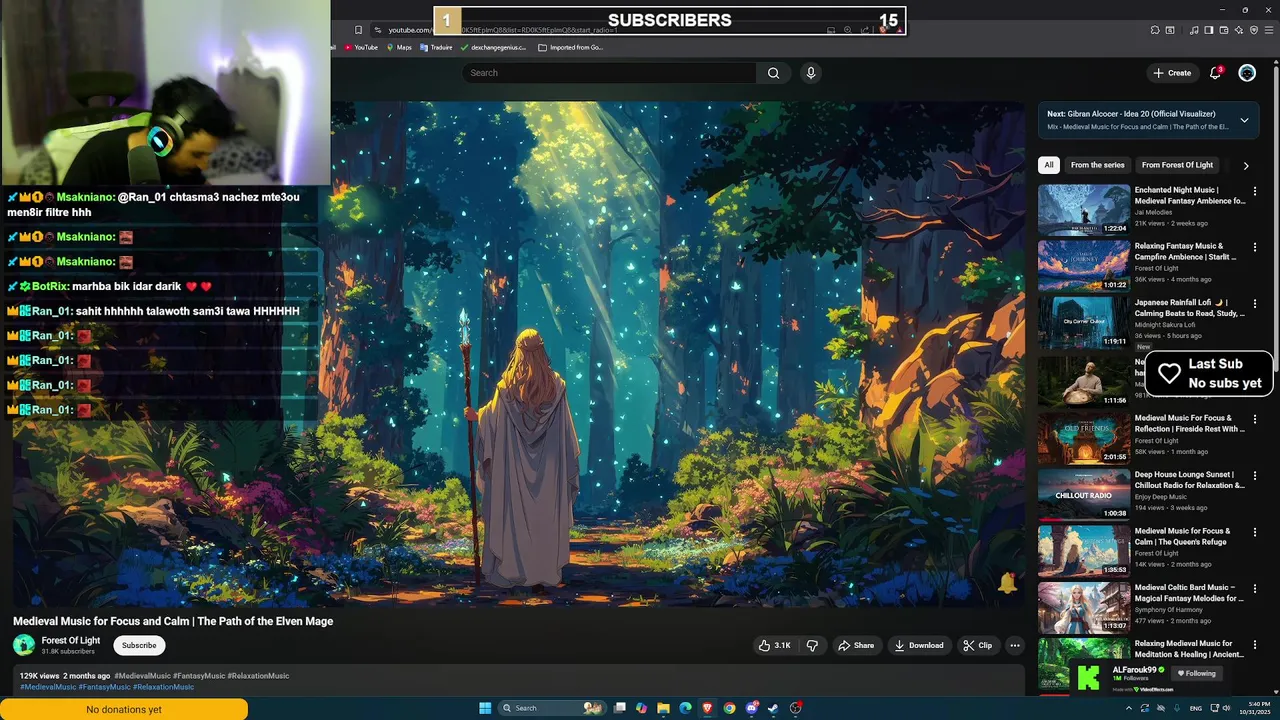Screen dimensions: 1280x720
Task: Open the YouTube bookmark in bookmarks bar
Action: [361, 47]
